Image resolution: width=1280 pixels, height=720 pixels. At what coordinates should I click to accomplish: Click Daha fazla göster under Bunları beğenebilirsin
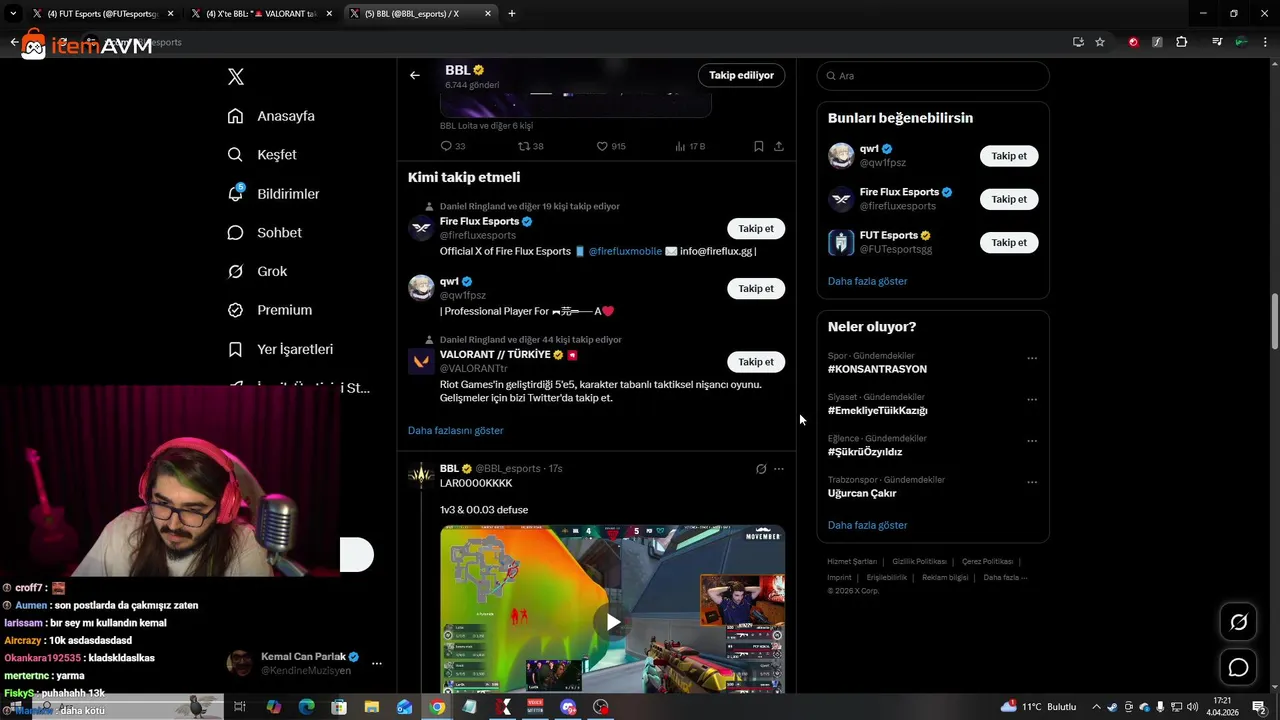point(867,281)
